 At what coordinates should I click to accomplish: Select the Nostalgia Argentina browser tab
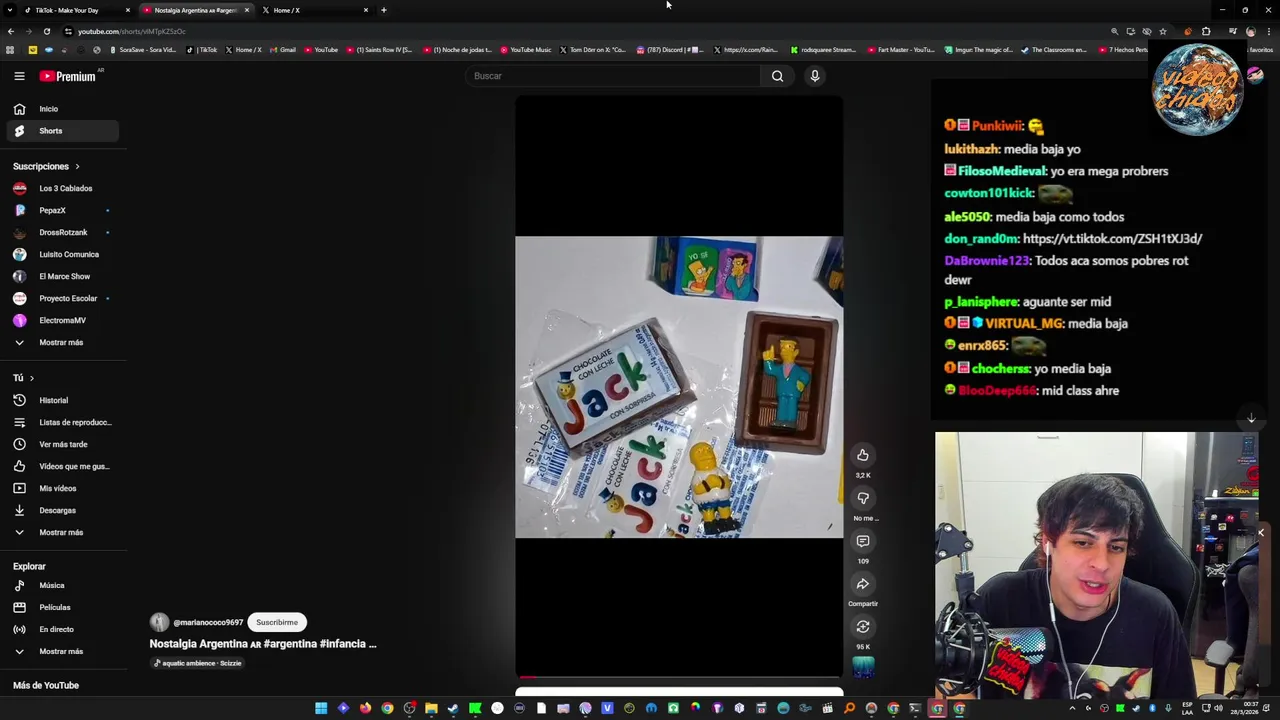tap(195, 10)
